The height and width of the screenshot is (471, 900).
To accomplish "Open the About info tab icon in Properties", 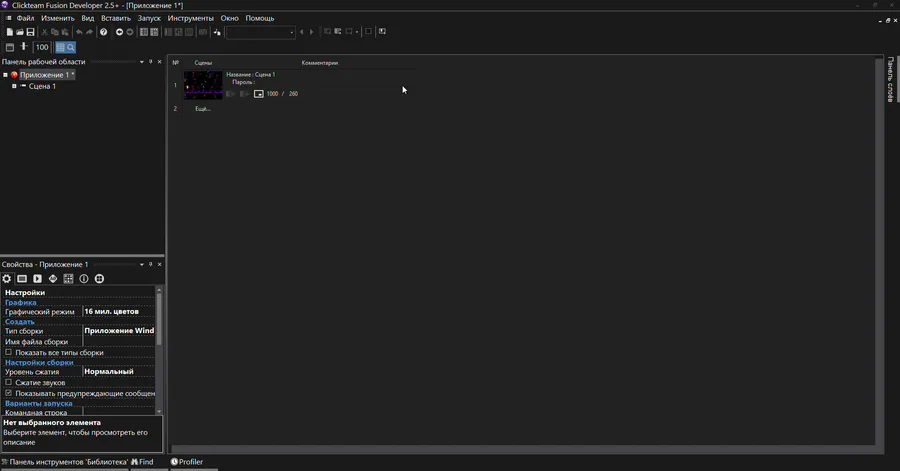I will pyautogui.click(x=84, y=279).
